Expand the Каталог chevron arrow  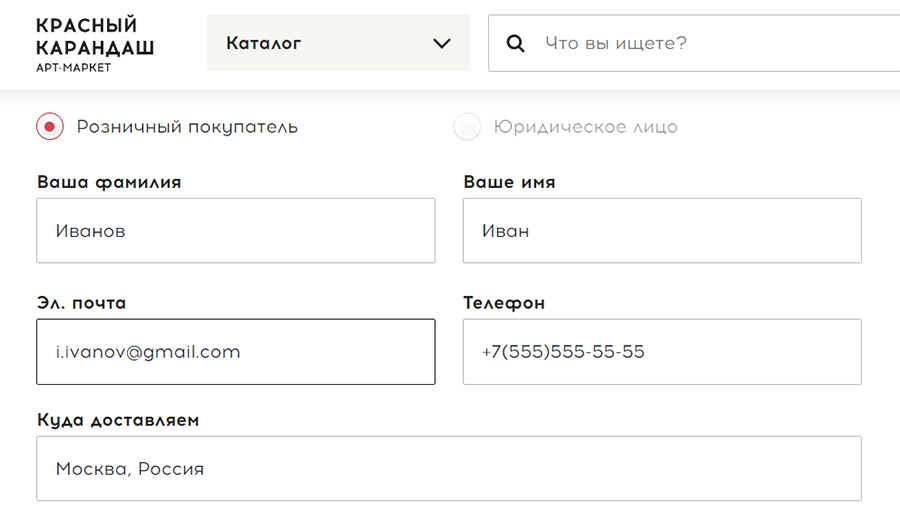[441, 44]
